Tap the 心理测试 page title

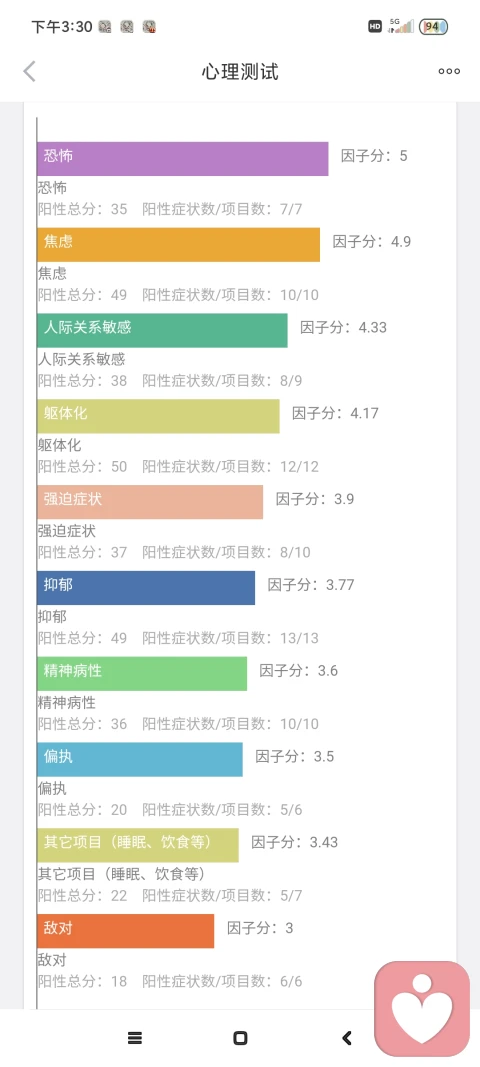[240, 71]
